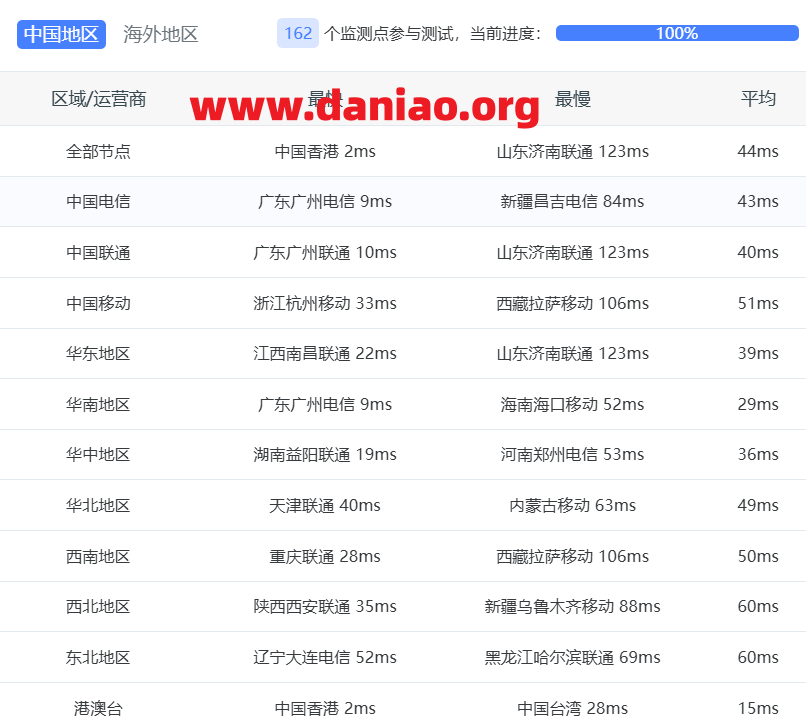Click 江西南昌联通 22ms cell
The height and width of the screenshot is (726, 806).
[325, 354]
